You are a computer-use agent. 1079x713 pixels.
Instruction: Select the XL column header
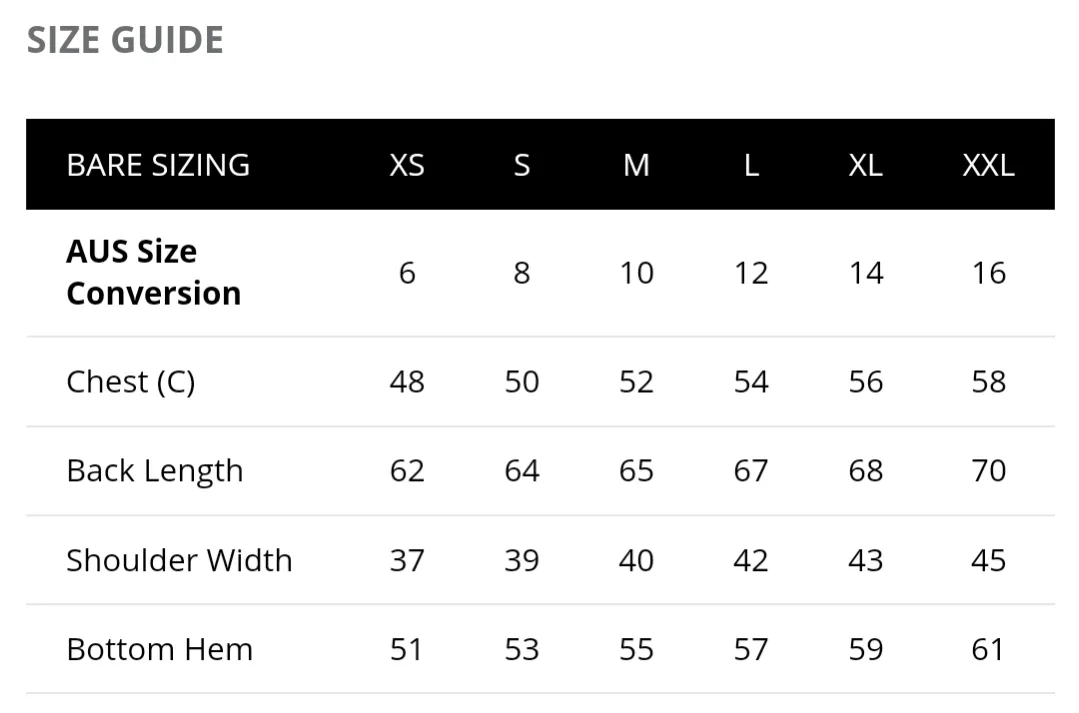pos(866,165)
